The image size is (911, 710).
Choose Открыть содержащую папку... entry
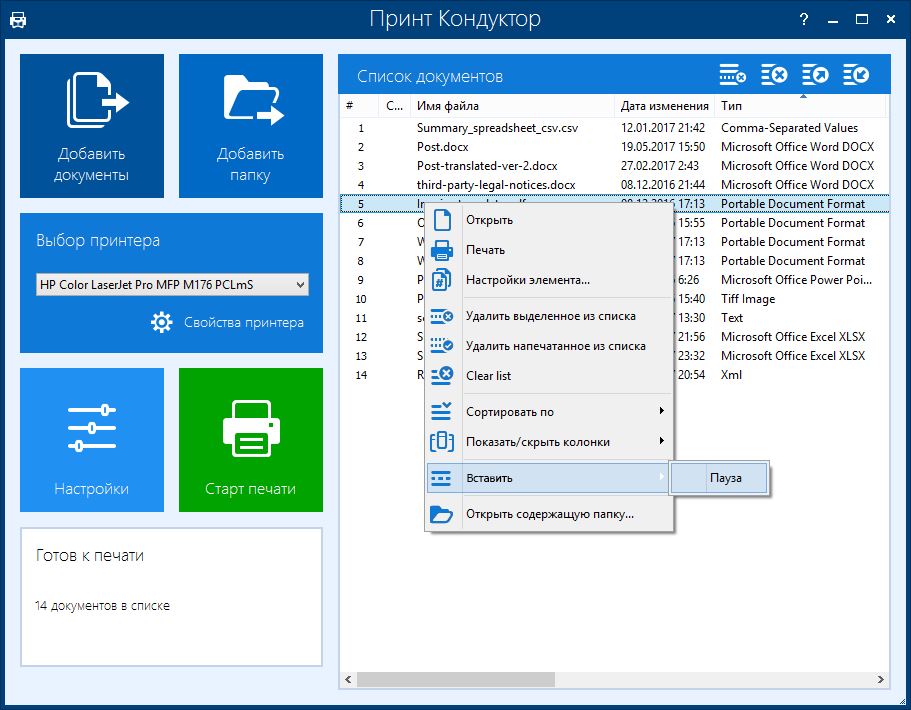pyautogui.click(x=550, y=514)
